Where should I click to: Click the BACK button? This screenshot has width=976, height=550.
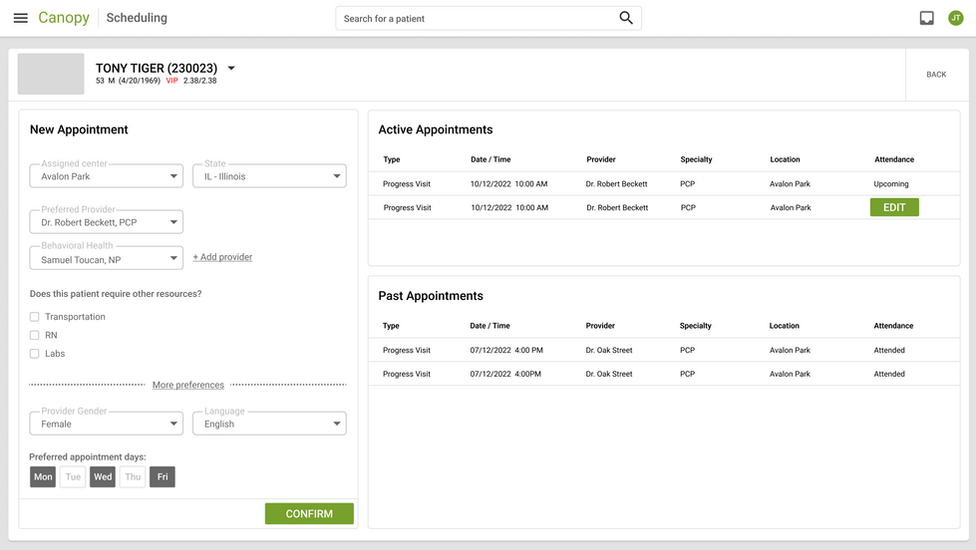tap(936, 75)
